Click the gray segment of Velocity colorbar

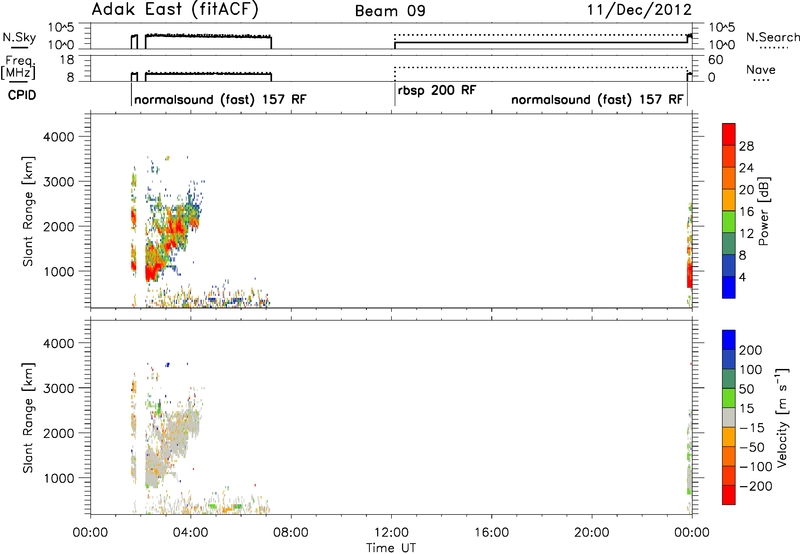click(729, 417)
